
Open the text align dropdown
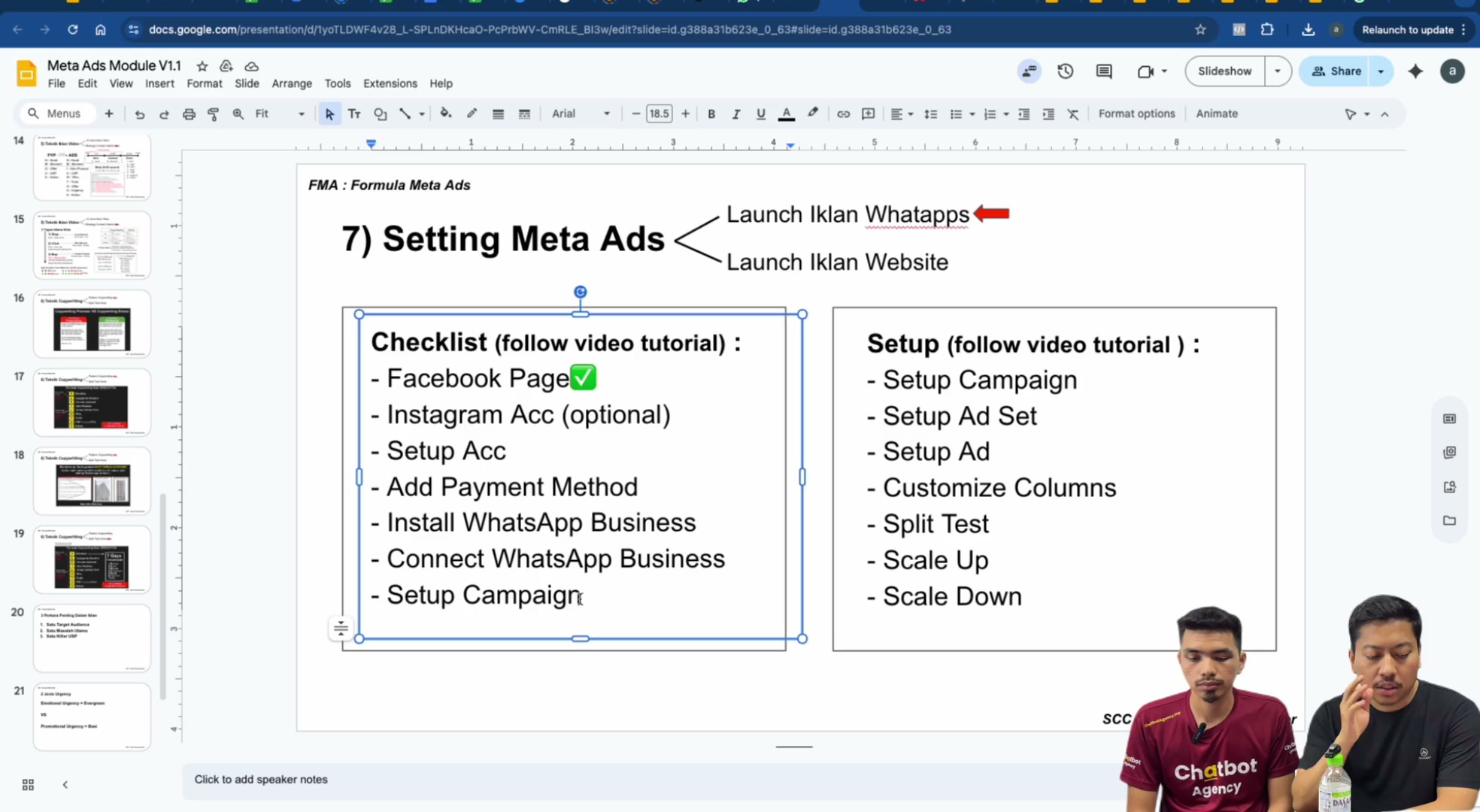click(901, 114)
